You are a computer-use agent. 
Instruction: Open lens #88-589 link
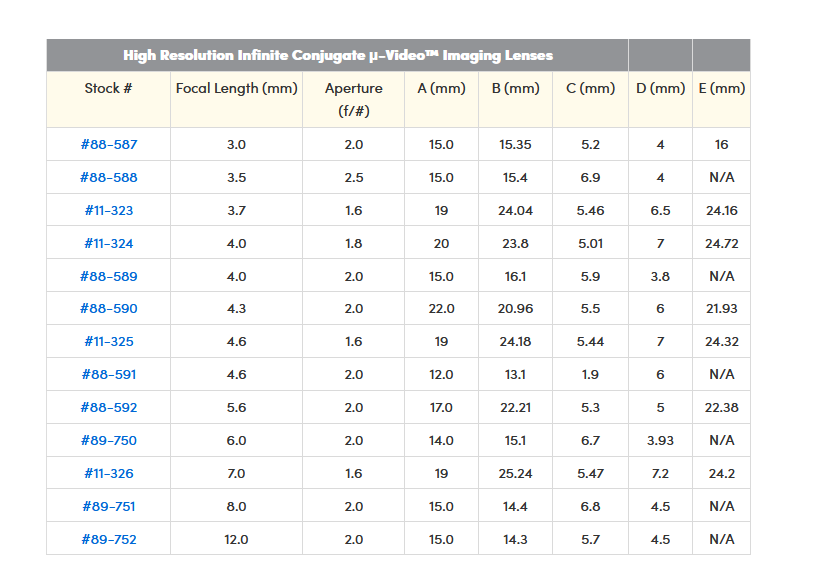(109, 277)
